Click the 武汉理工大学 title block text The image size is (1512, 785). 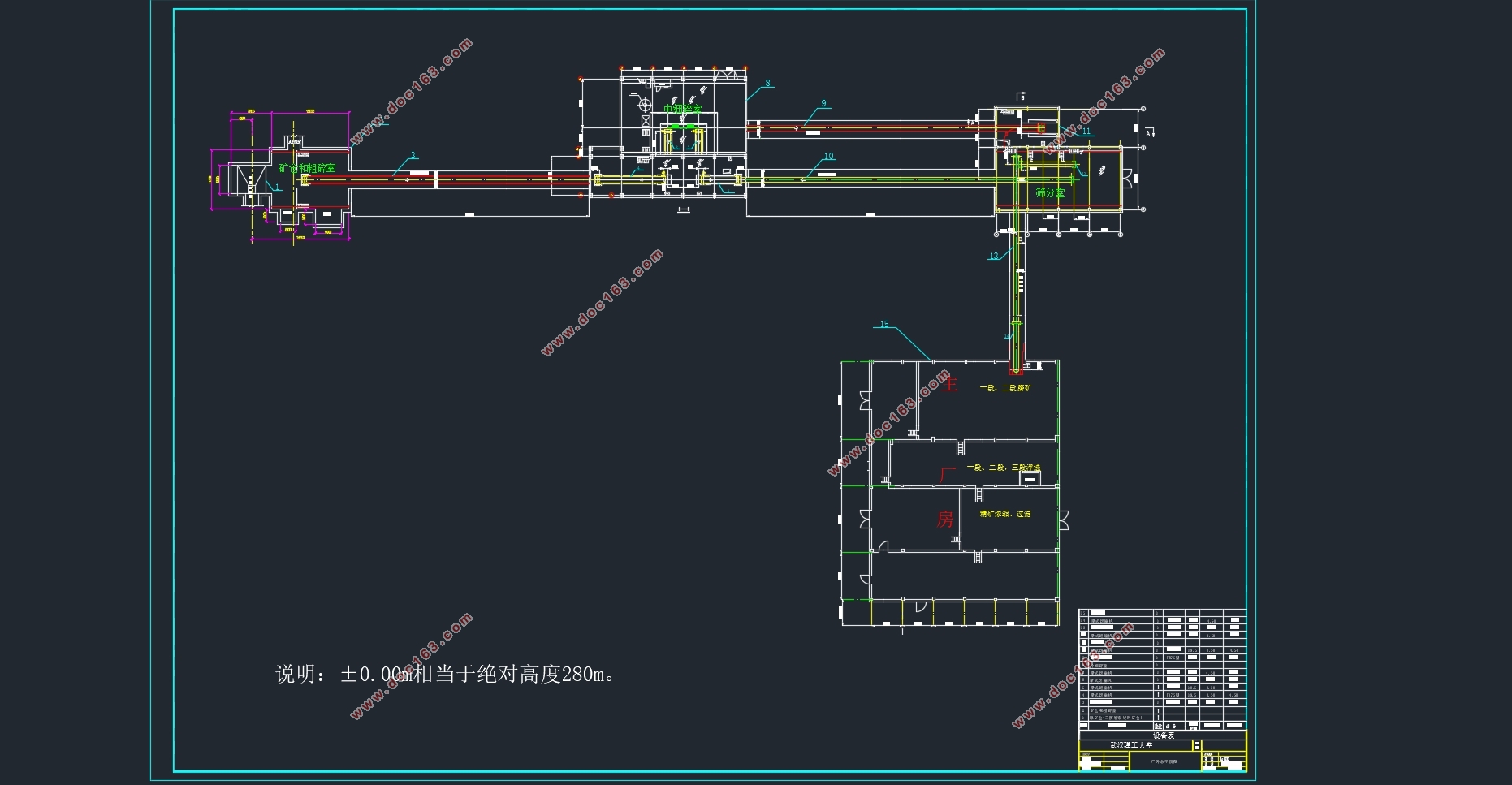coord(1131,745)
